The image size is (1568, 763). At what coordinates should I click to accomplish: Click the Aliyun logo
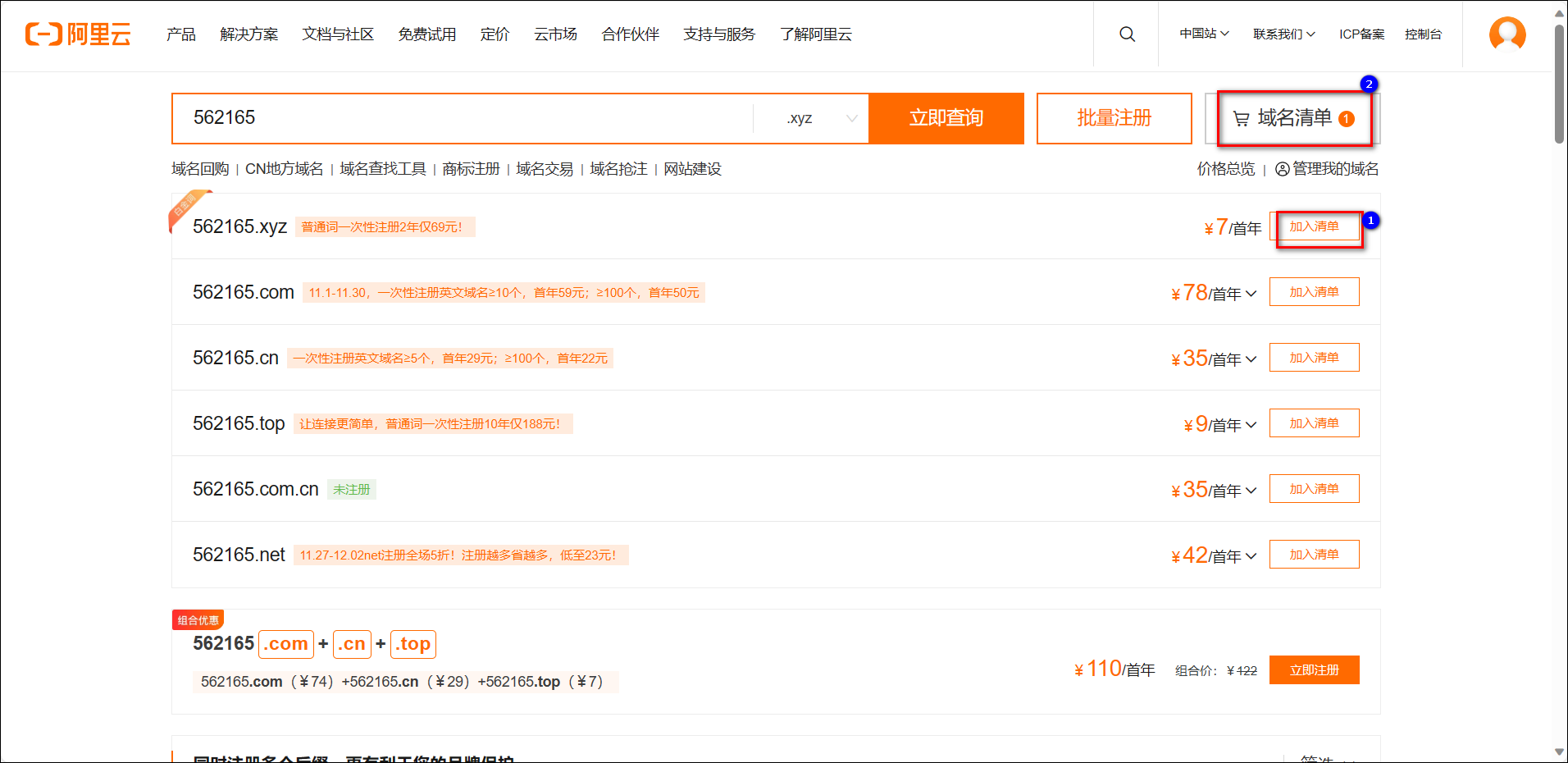pyautogui.click(x=78, y=34)
